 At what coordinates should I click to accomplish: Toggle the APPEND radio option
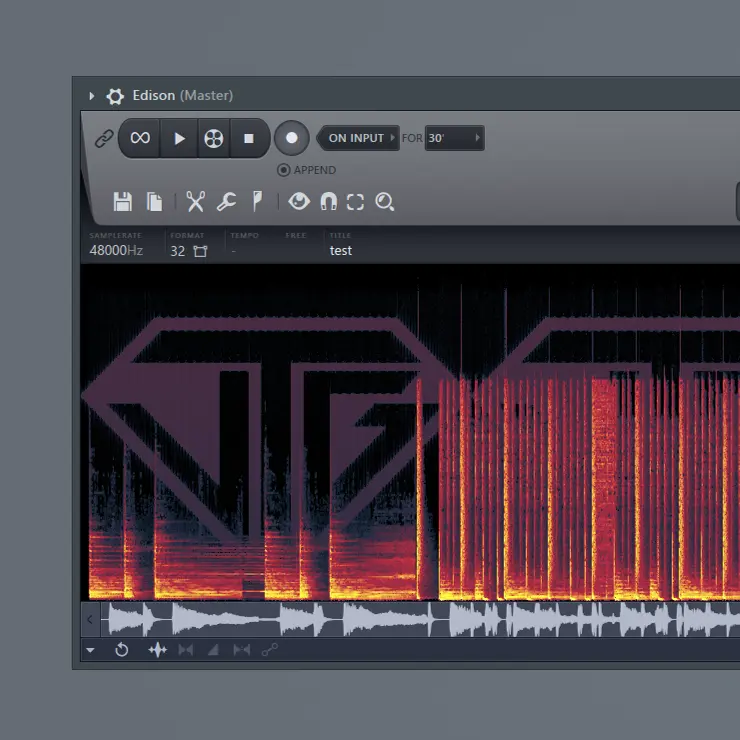[x=306, y=170]
